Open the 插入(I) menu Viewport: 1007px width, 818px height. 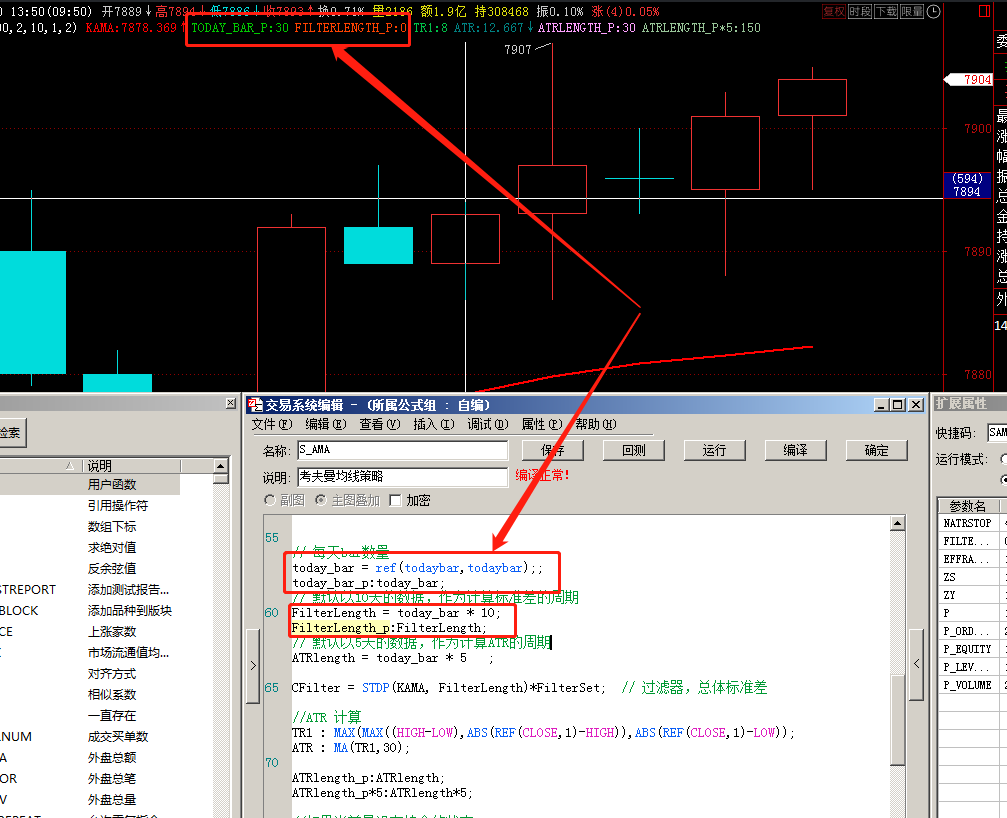tap(433, 424)
